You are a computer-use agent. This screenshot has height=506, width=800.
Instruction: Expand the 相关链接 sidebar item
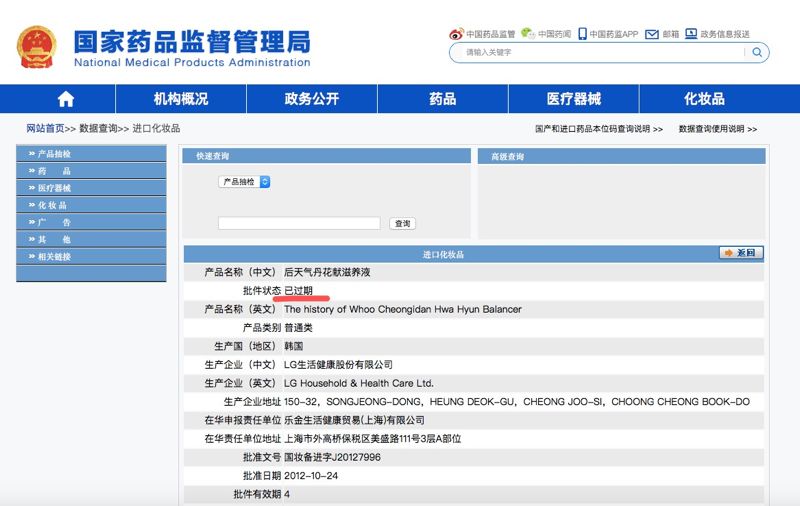91,256
